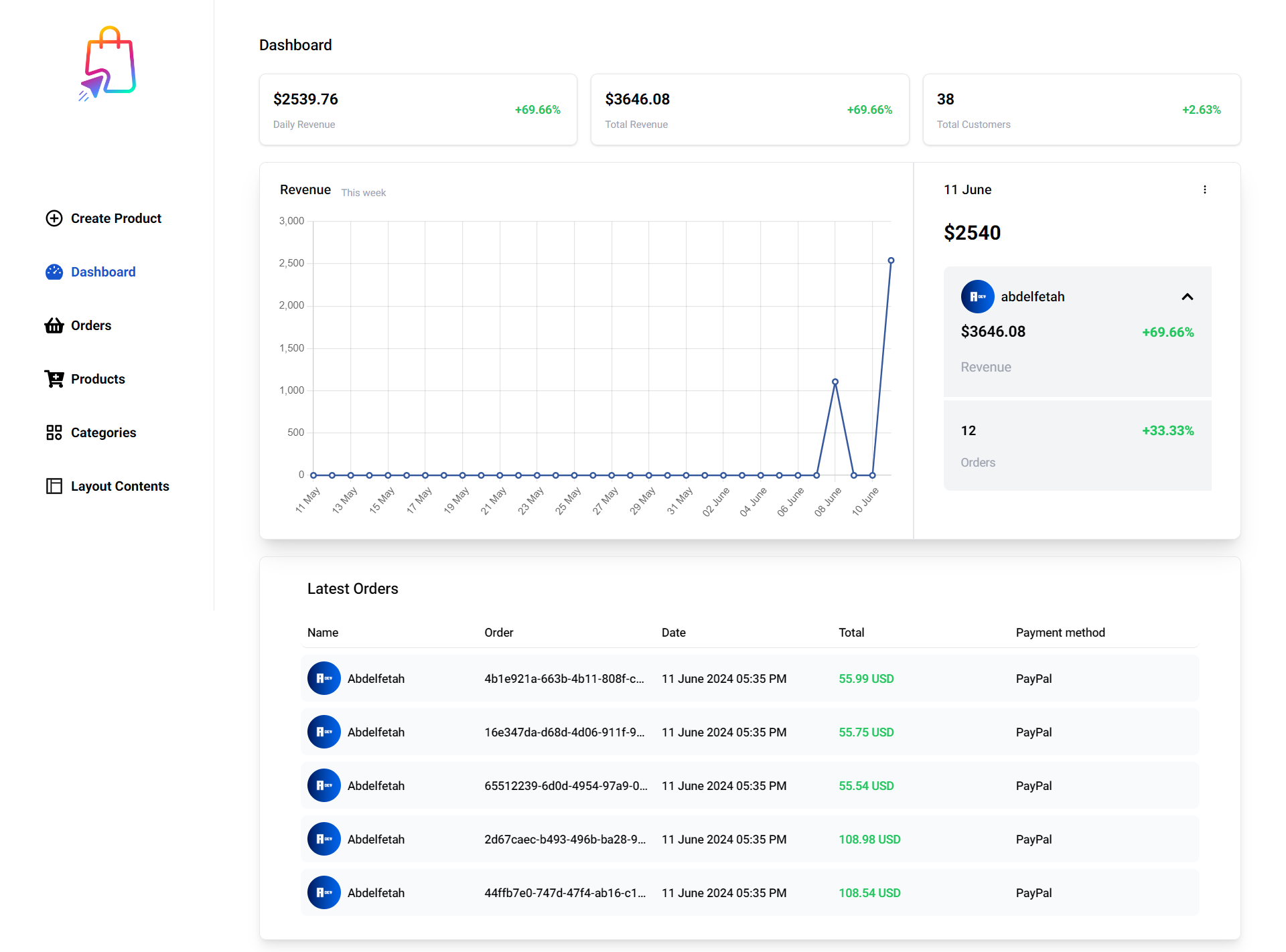Image resolution: width=1286 pixels, height=952 pixels.
Task: Click the Daily Revenue summary card
Action: click(418, 110)
